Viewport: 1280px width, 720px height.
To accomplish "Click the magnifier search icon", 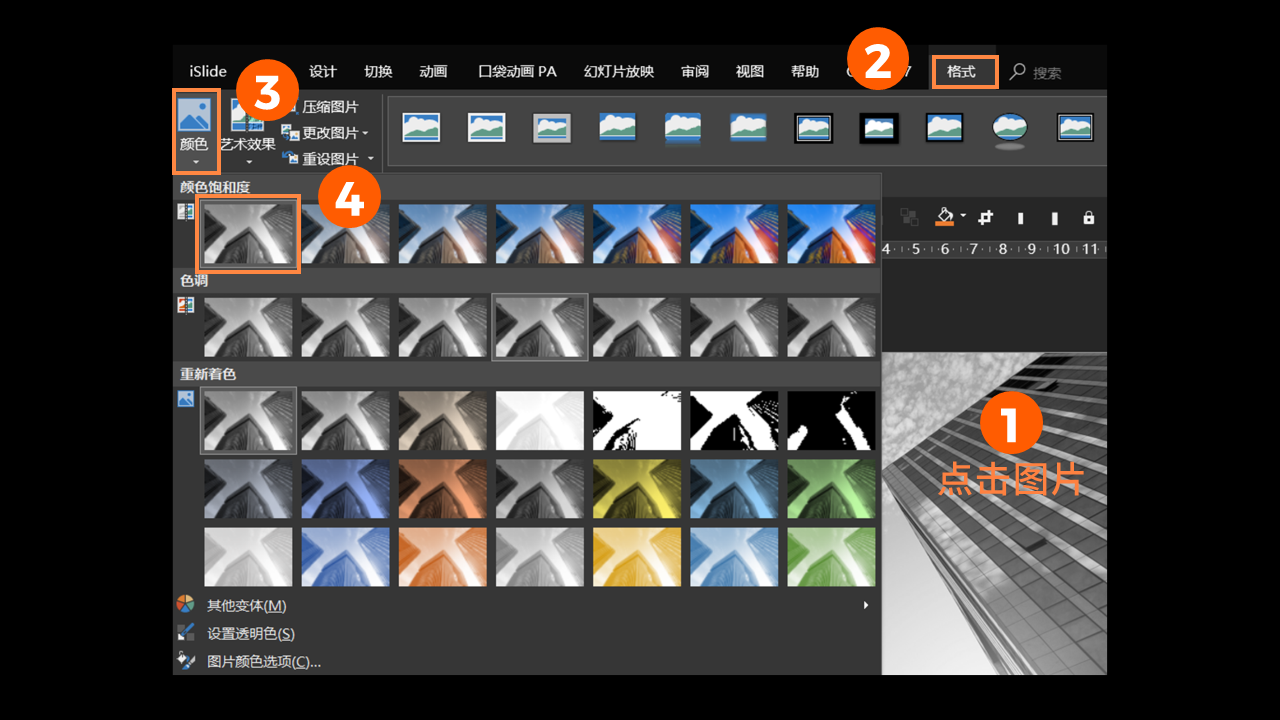I will (x=1018, y=72).
